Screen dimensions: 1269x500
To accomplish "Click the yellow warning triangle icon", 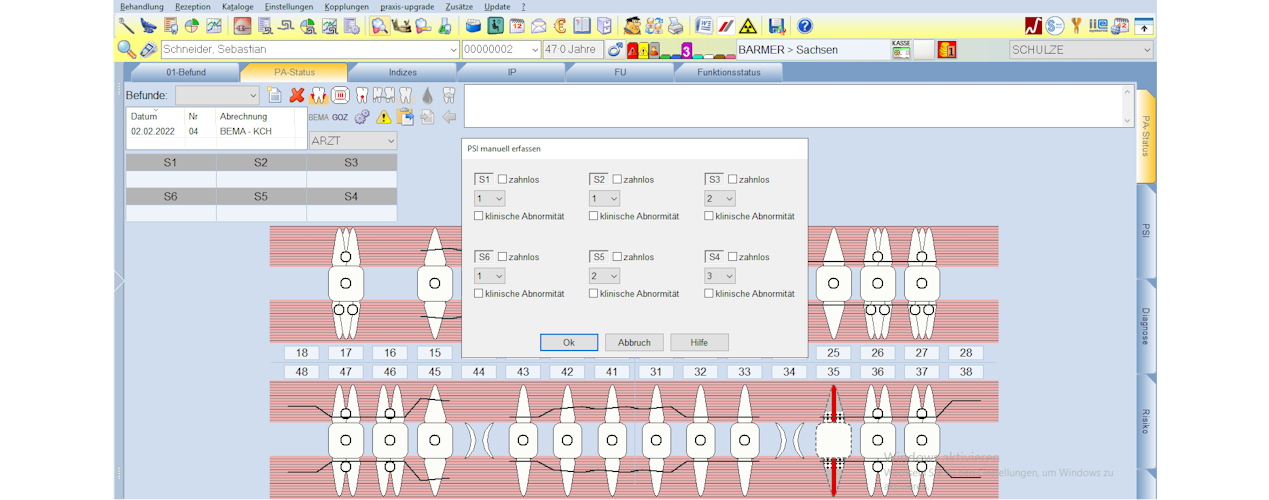I will click(x=384, y=117).
